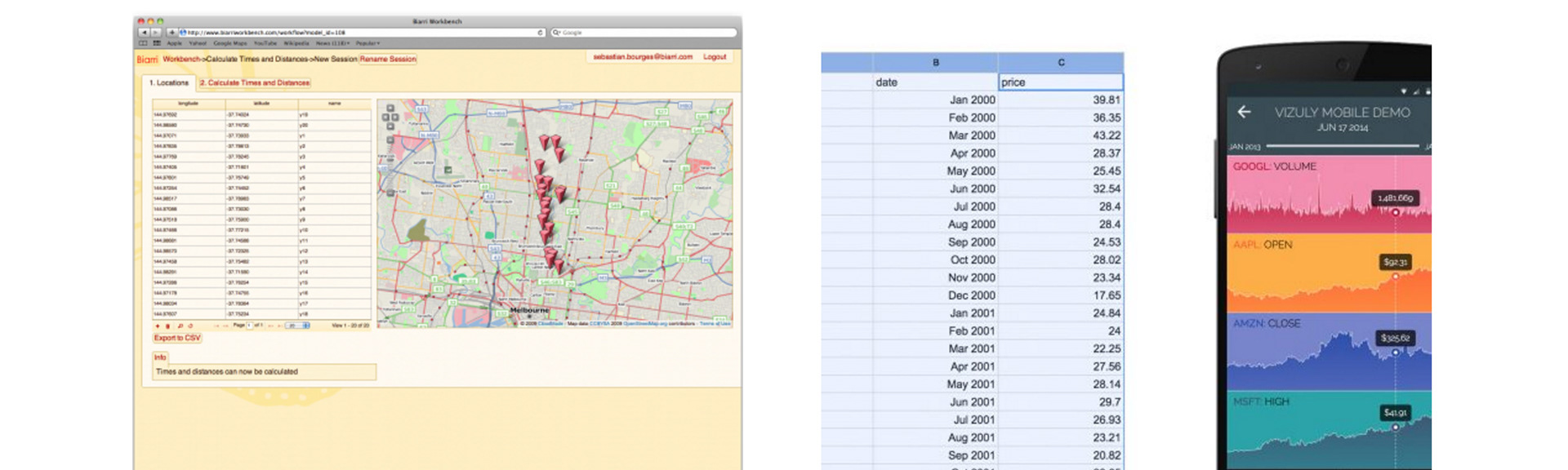Click the add row icon below locations table
Image resolution: width=1568 pixels, height=470 pixels.
(x=158, y=326)
